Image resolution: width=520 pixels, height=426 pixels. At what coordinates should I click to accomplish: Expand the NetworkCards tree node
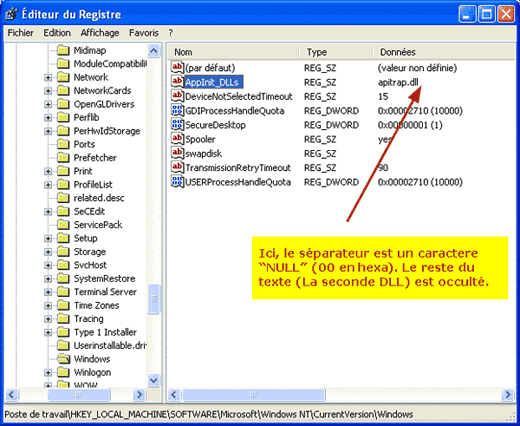(x=48, y=91)
